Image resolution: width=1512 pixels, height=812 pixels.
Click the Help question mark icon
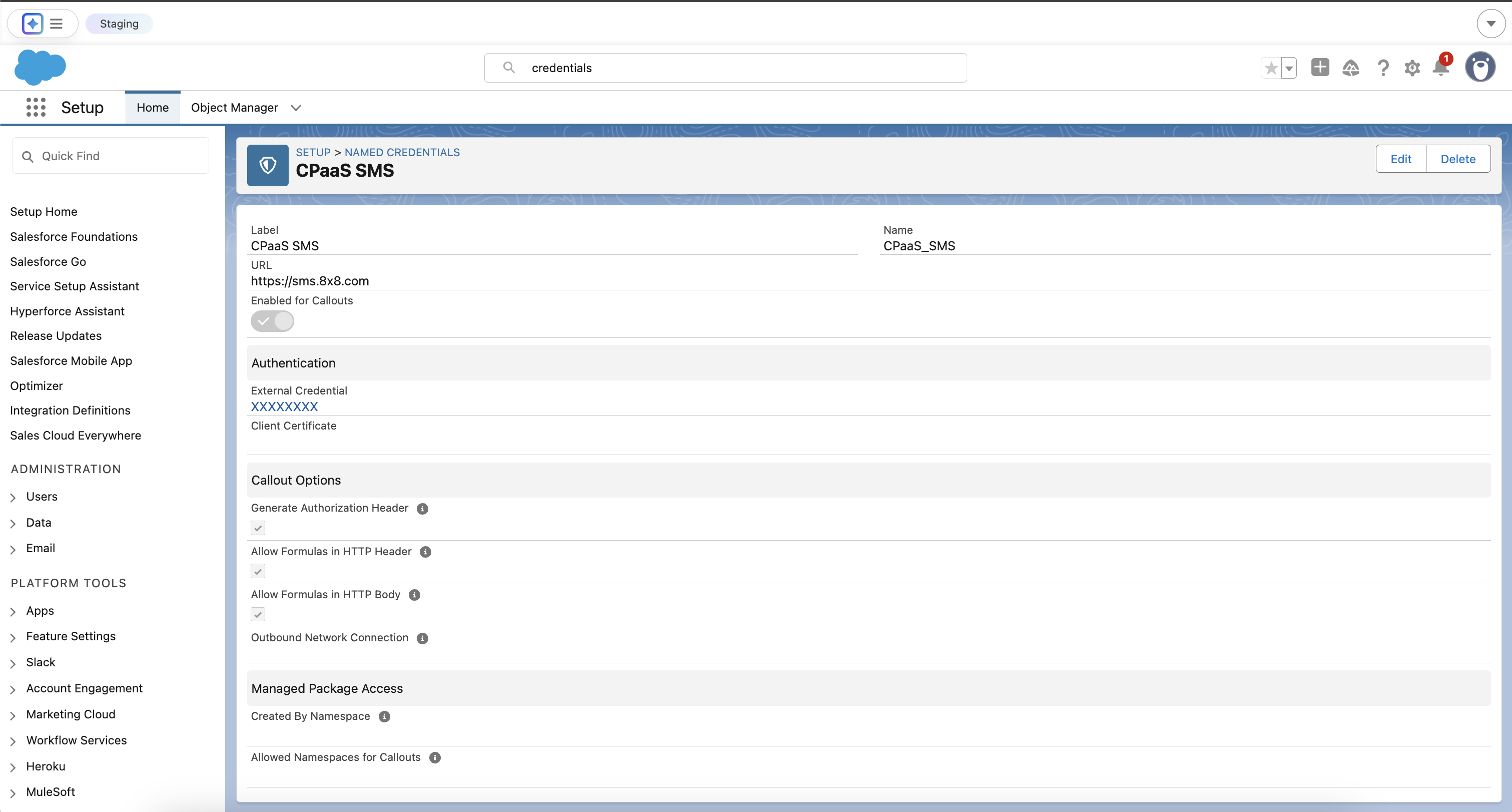(1383, 68)
